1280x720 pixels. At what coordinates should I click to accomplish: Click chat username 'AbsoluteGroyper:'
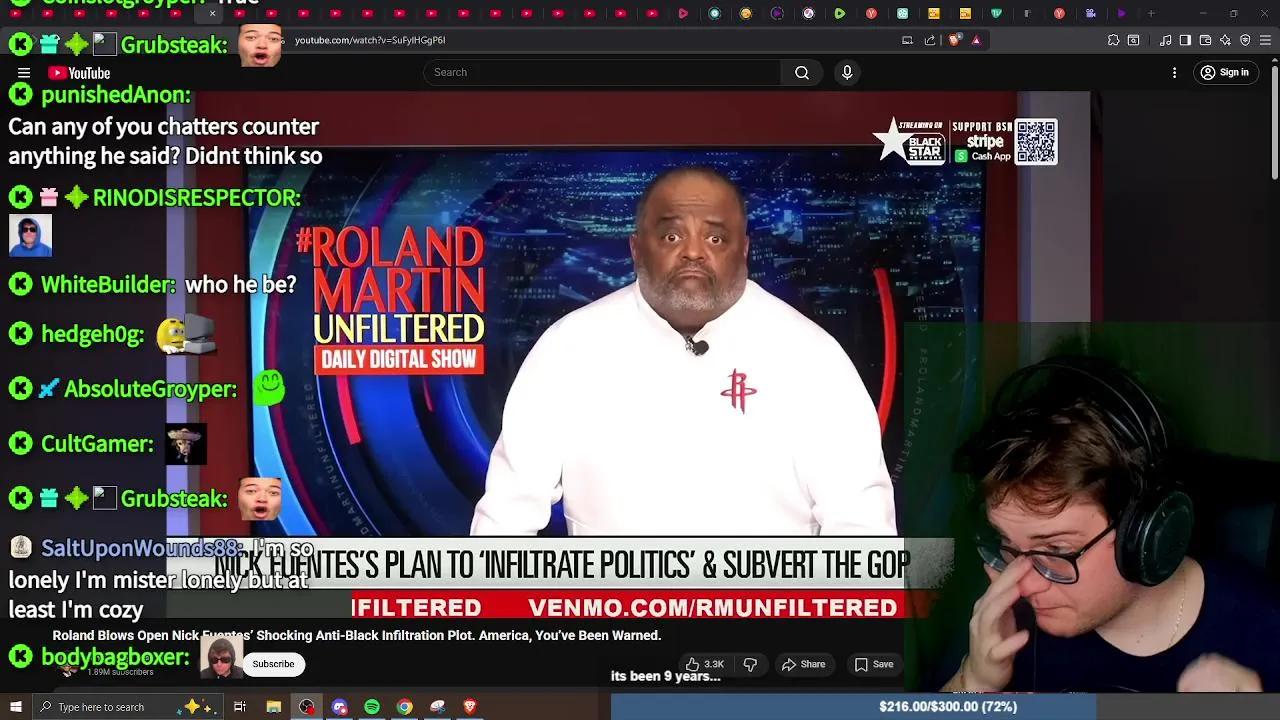151,389
